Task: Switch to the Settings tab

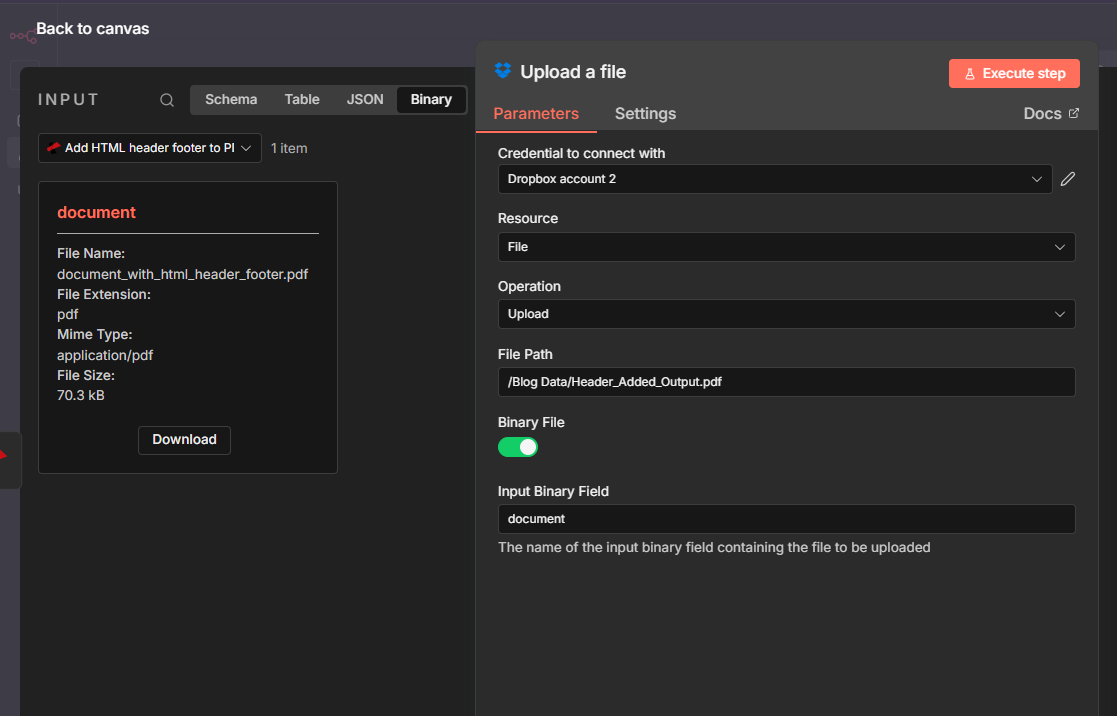Action: pyautogui.click(x=644, y=113)
